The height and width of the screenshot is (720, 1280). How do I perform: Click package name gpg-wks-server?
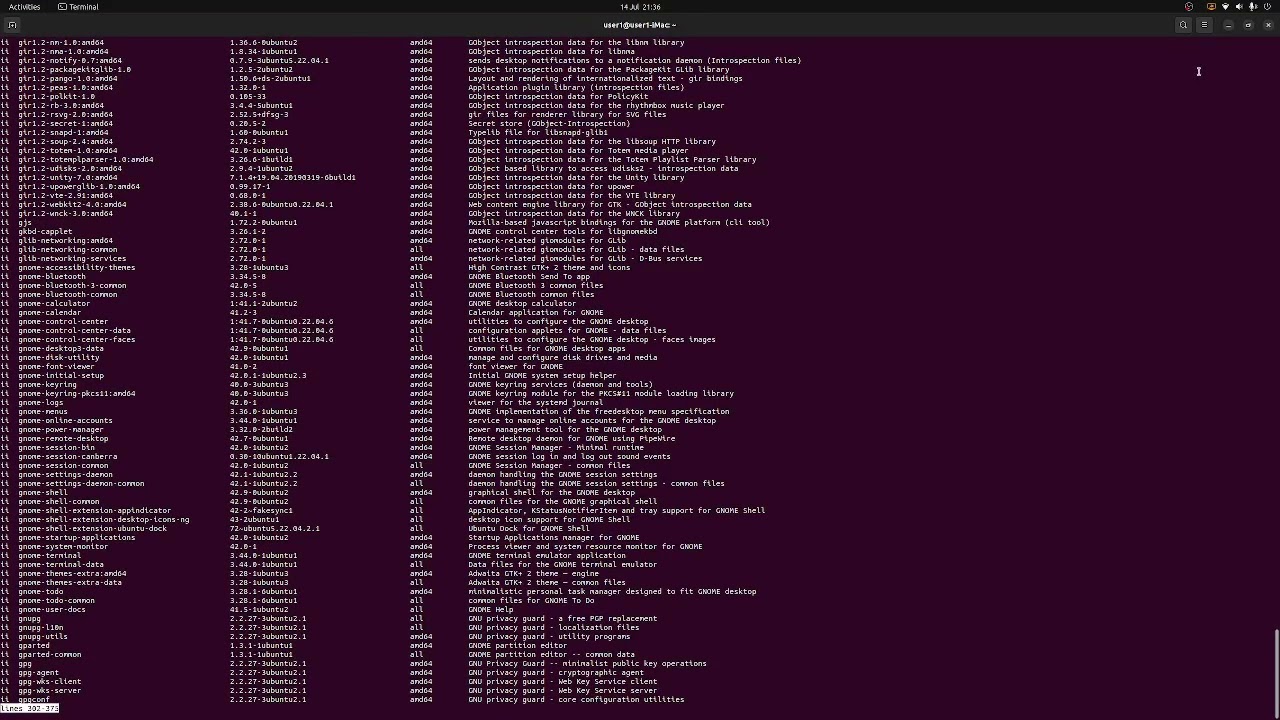(49, 691)
